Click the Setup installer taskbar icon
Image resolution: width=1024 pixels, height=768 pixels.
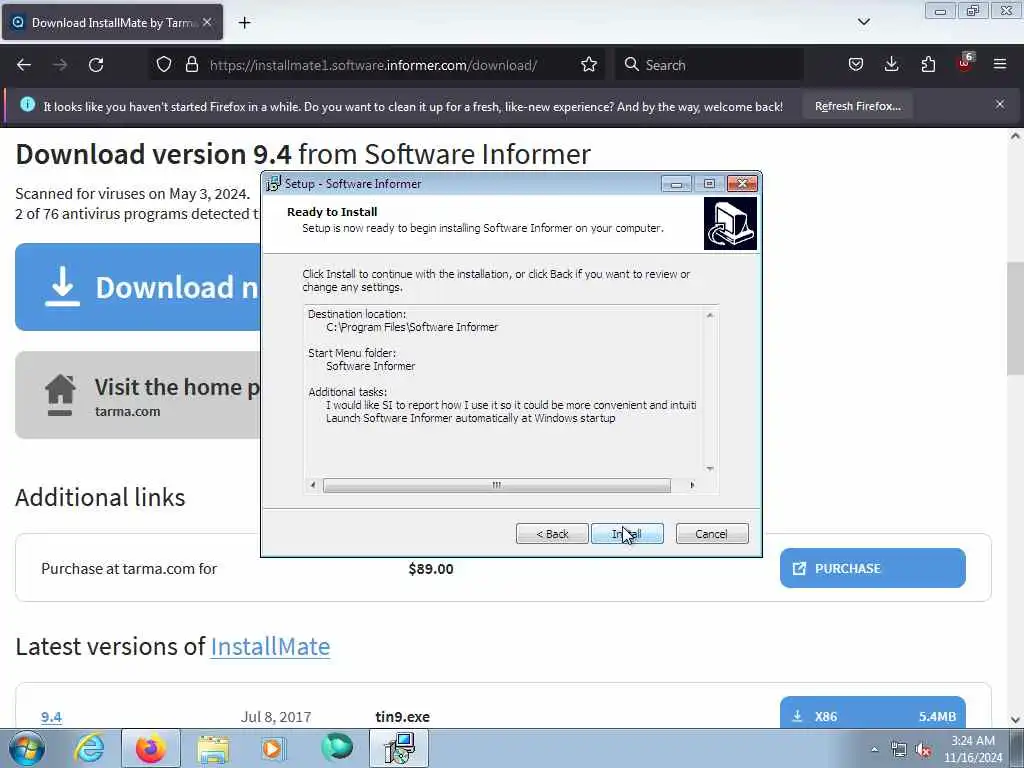point(399,748)
